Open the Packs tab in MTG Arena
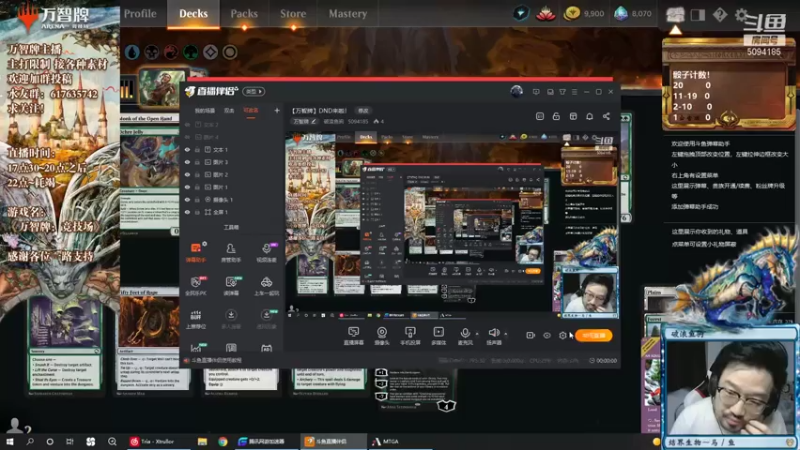This screenshot has width=800, height=450. 244,14
